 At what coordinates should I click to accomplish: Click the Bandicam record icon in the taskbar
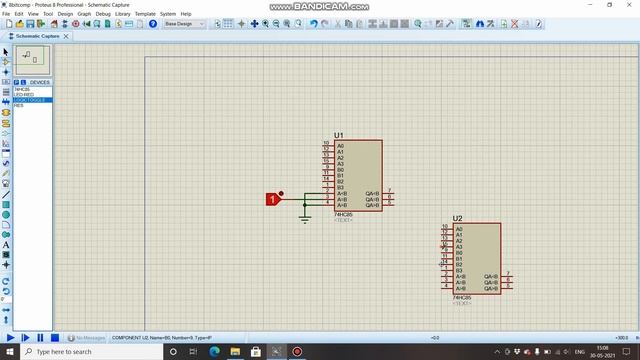(x=297, y=351)
